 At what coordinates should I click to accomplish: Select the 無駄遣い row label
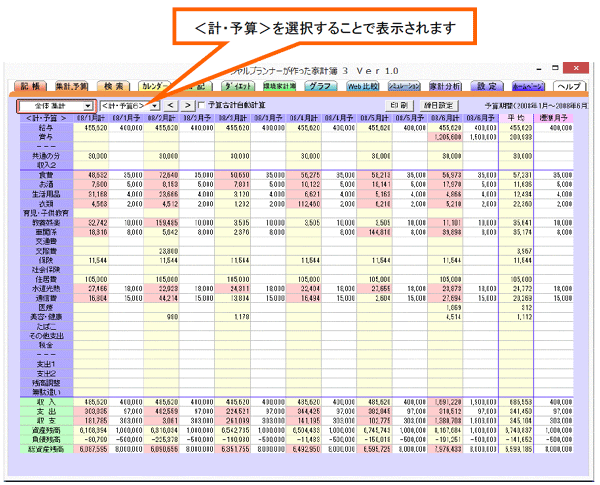(x=46, y=392)
